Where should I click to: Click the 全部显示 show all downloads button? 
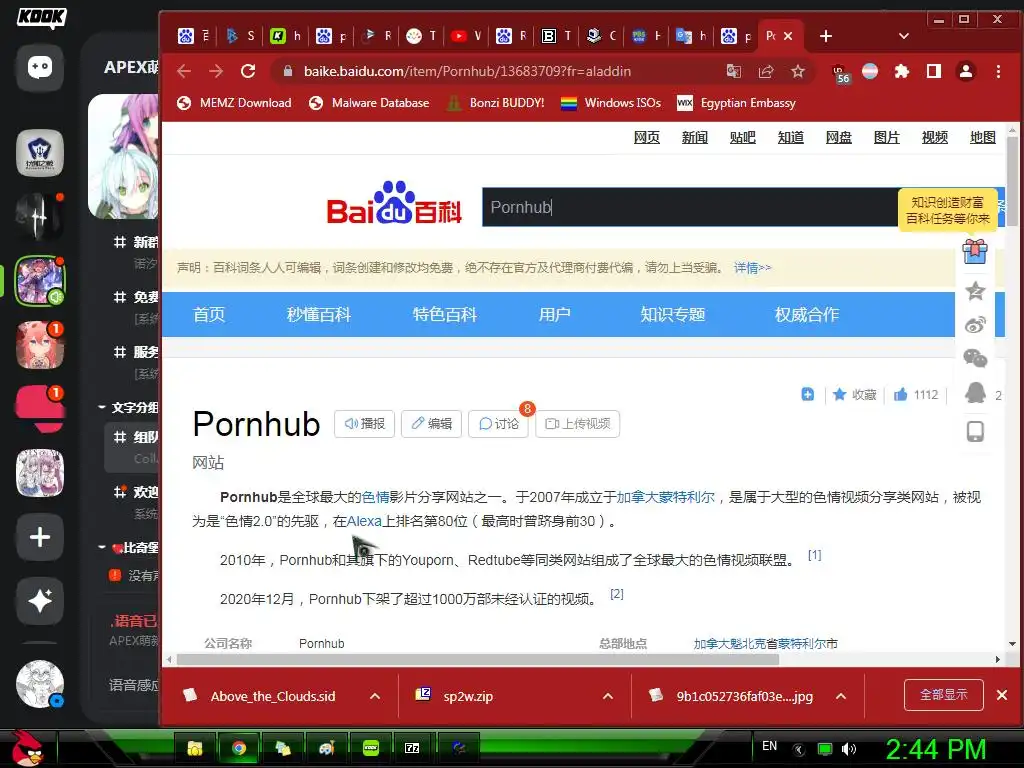point(943,695)
